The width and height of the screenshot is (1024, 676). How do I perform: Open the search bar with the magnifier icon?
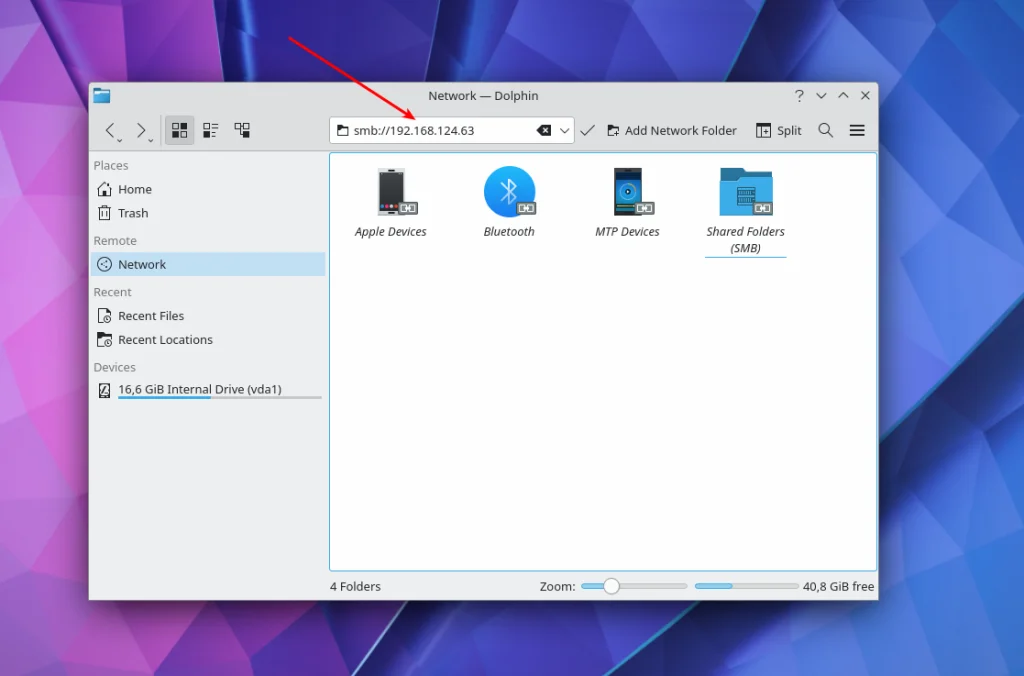tap(826, 130)
